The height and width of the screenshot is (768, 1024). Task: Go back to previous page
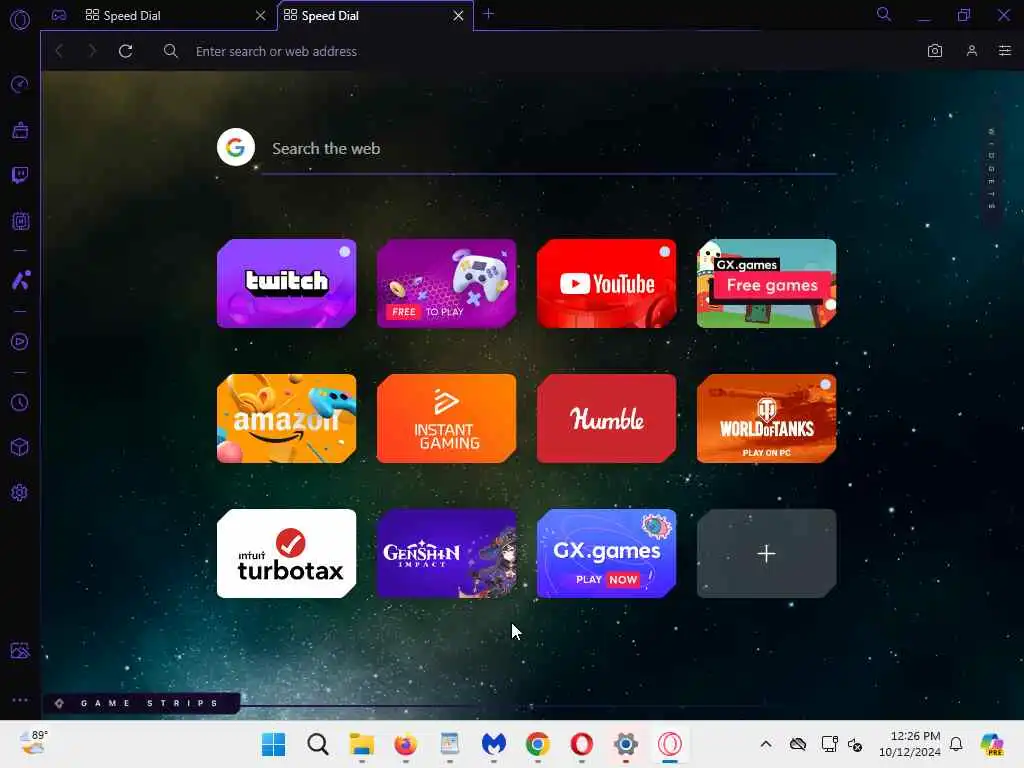pos(59,51)
